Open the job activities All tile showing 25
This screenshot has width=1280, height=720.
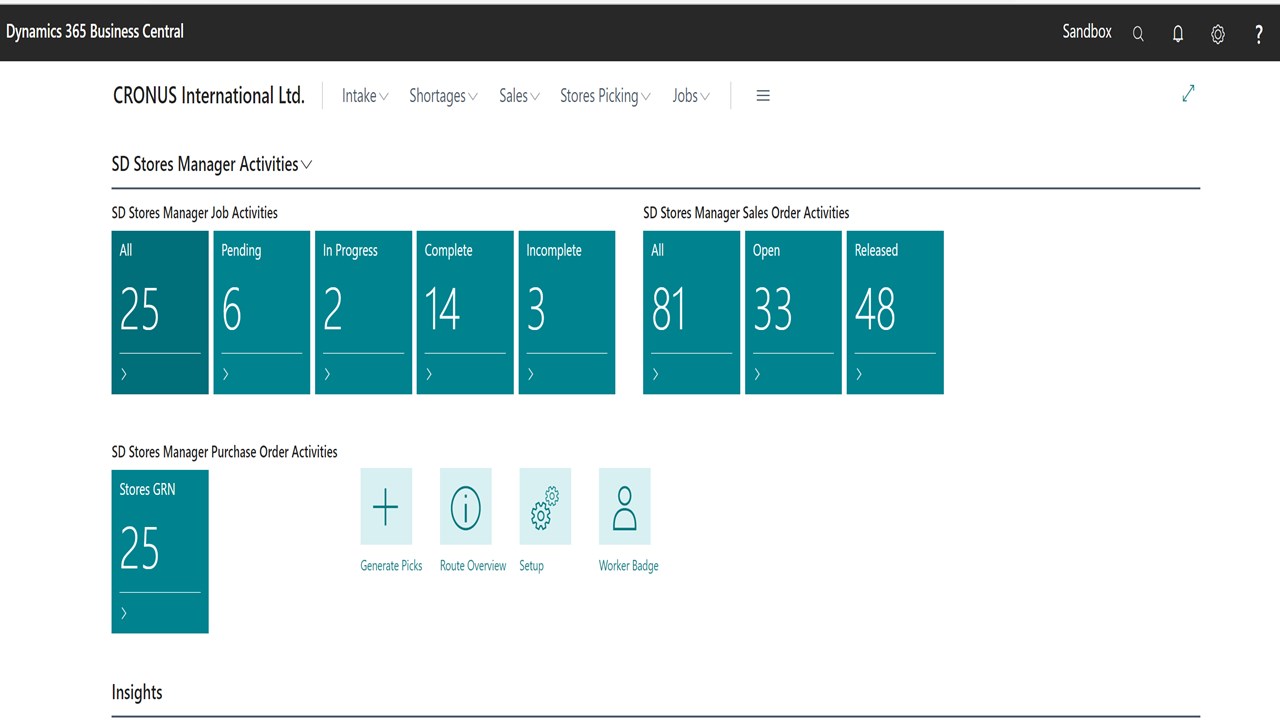point(160,312)
